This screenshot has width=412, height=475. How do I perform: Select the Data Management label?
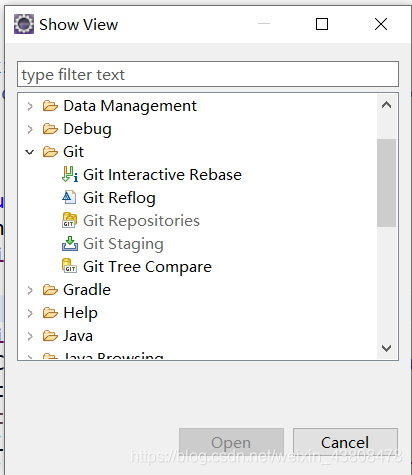click(130, 106)
